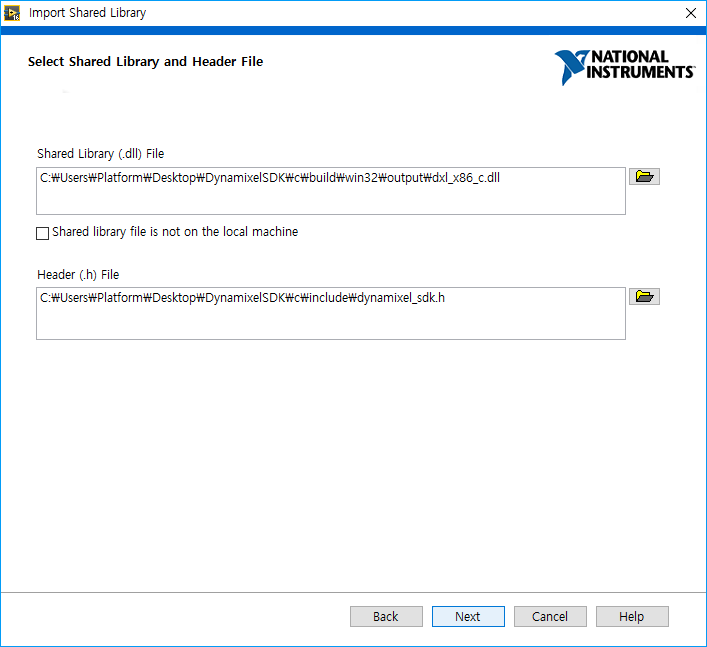Image resolution: width=707 pixels, height=647 pixels.
Task: Click the NATIONAL INSTRUMENTS wordmark text
Action: [640, 65]
